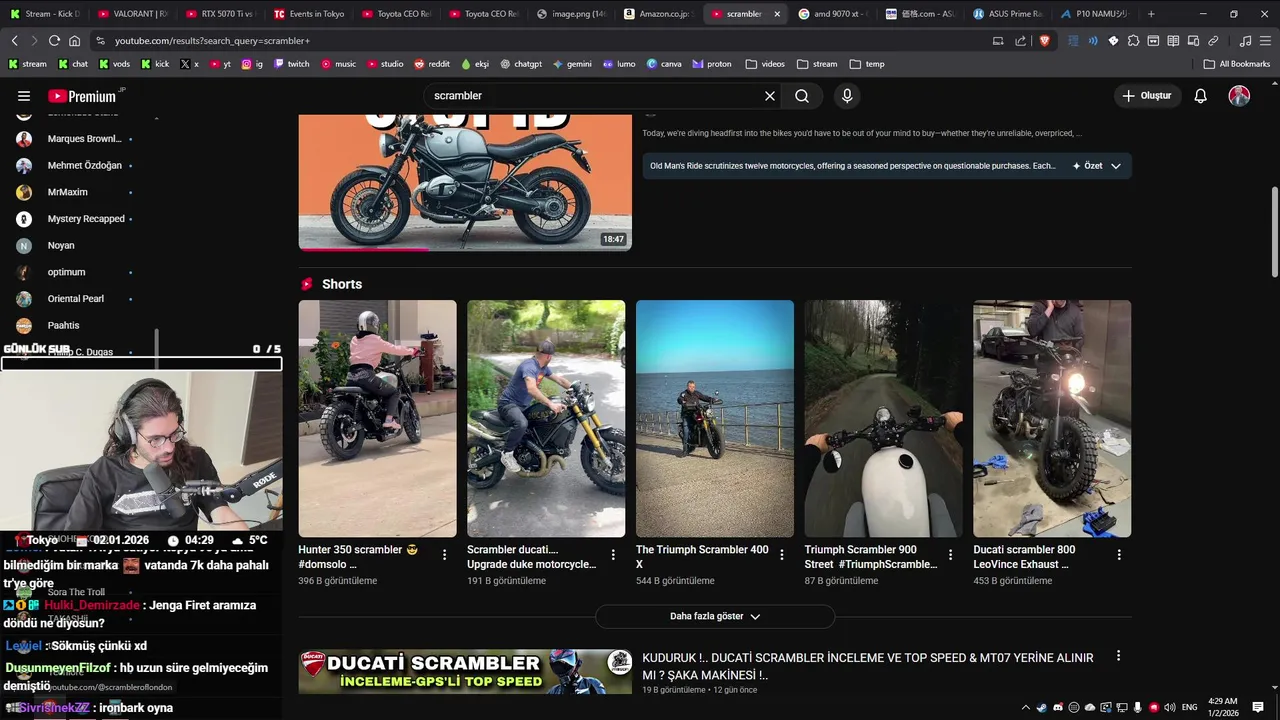Viewport: 1280px width, 720px height.
Task: Switch to the VALORANT browser tab
Action: point(133,14)
